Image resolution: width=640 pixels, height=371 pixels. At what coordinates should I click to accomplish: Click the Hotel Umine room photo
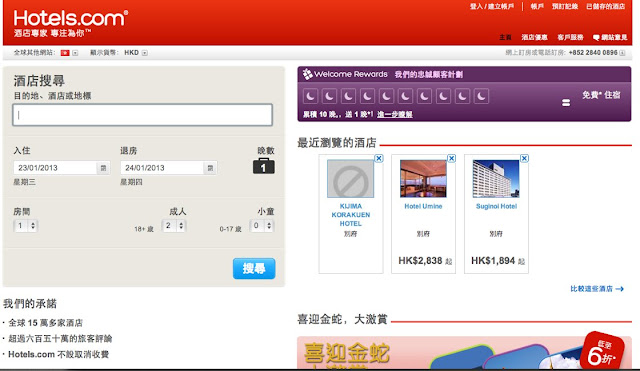click(423, 179)
